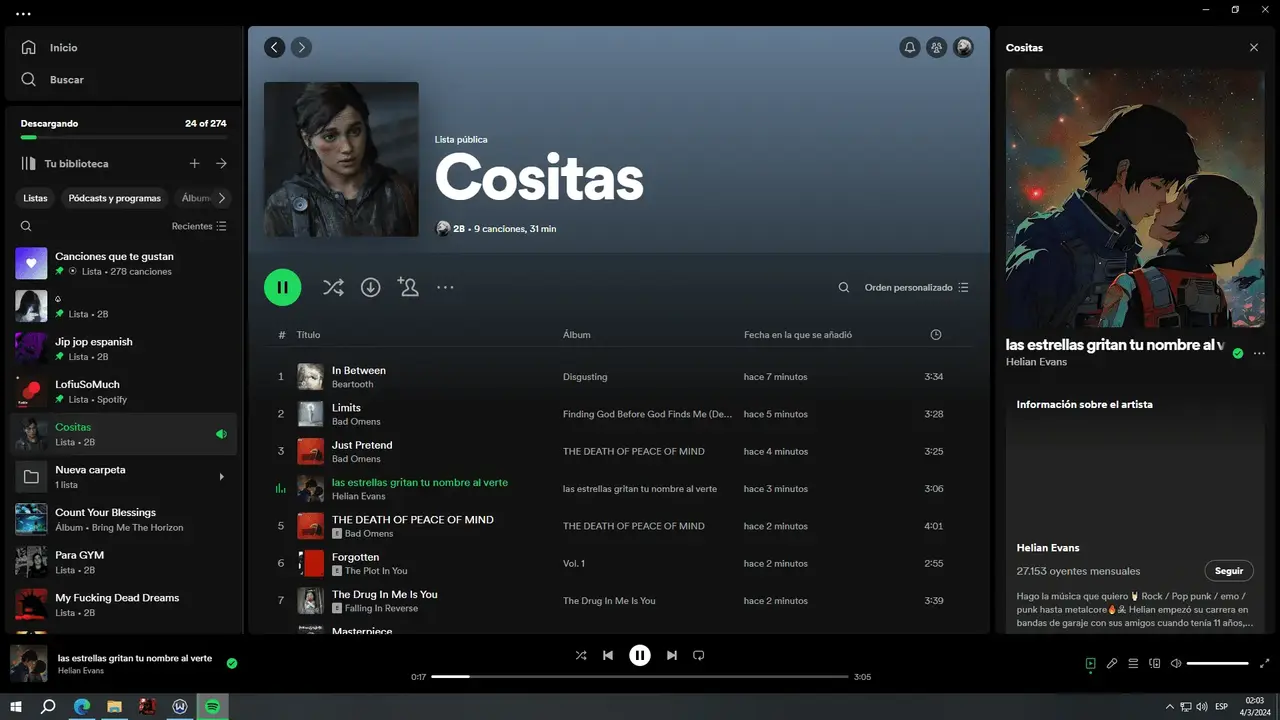Connect to a device

pos(1154,663)
